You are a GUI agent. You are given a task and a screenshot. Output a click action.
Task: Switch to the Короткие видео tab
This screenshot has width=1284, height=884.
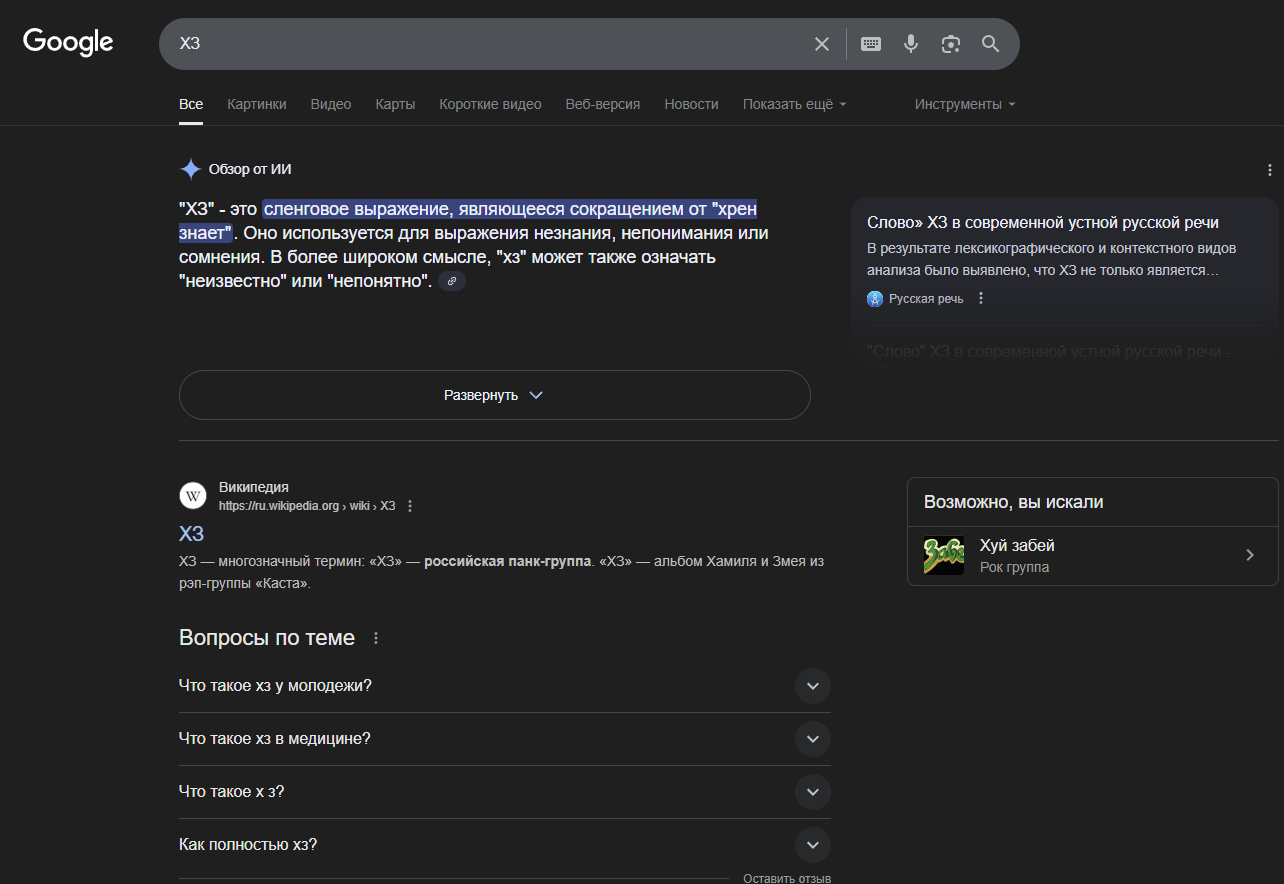coord(490,104)
